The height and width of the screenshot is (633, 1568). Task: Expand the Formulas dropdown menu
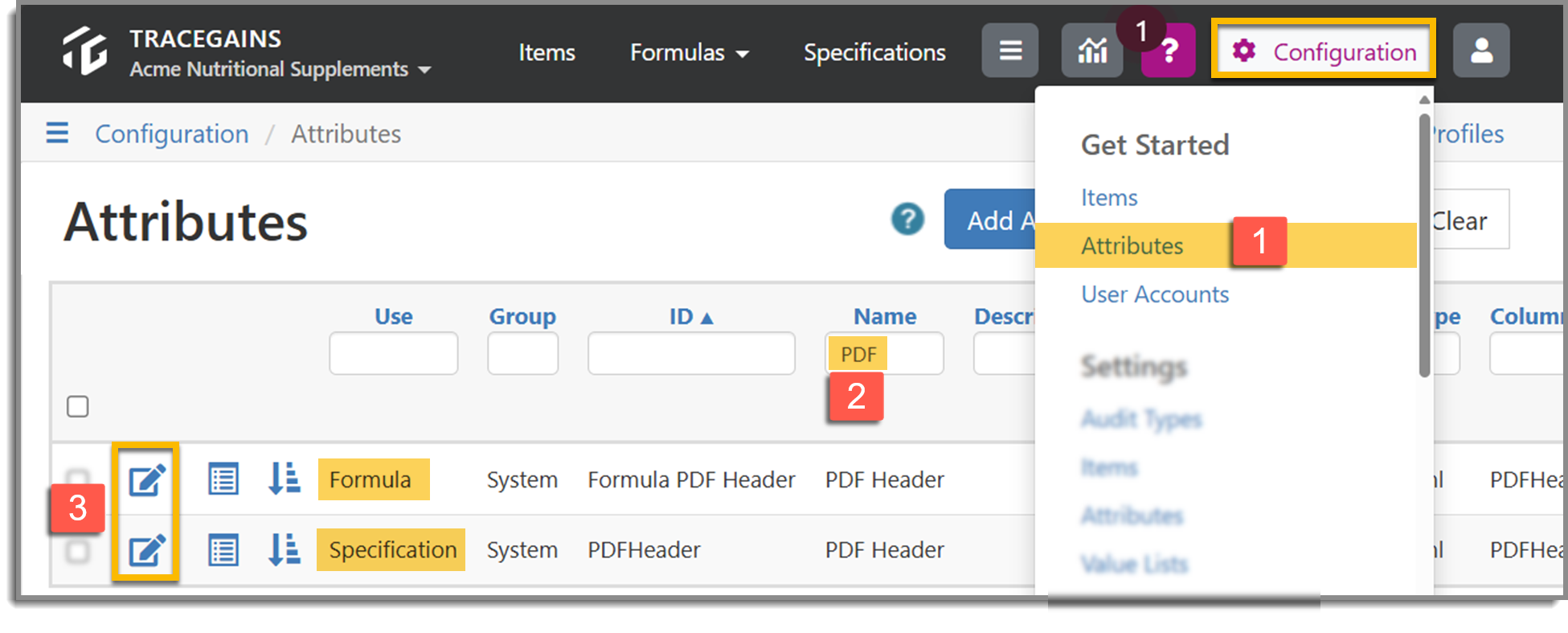coord(689,52)
